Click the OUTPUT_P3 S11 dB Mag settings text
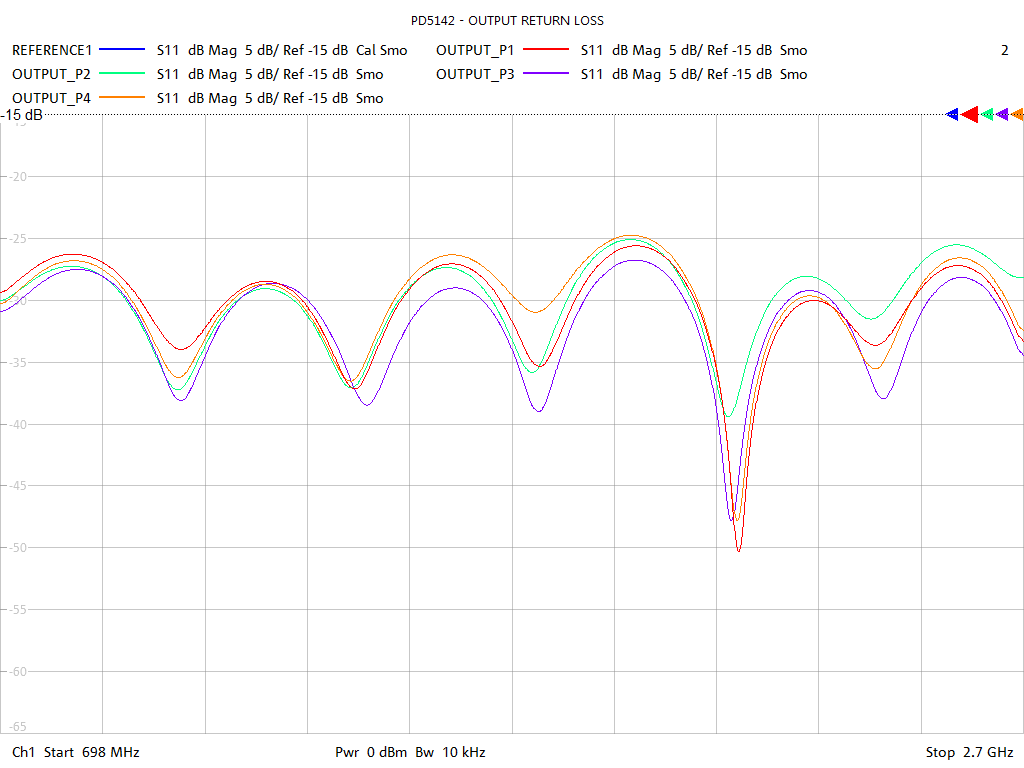The image size is (1024, 768). point(694,74)
